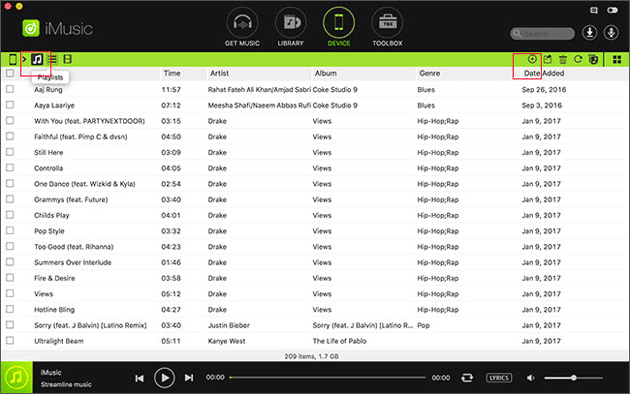Click the next track button
The width and height of the screenshot is (630, 394).
[x=189, y=378]
